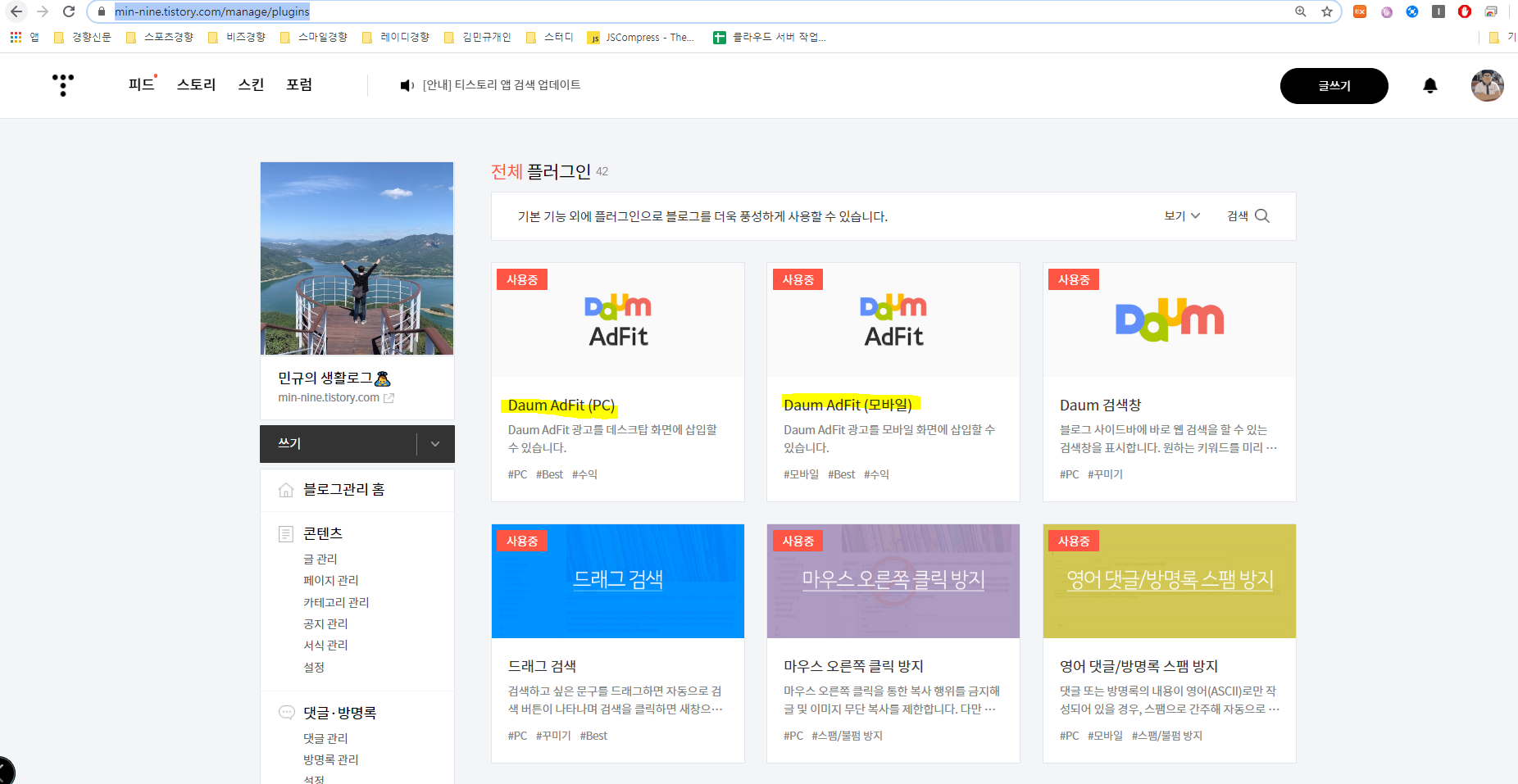Click the home icon beside 블로그관리 홈
Screen dimensions: 1518x784
pos(286,490)
